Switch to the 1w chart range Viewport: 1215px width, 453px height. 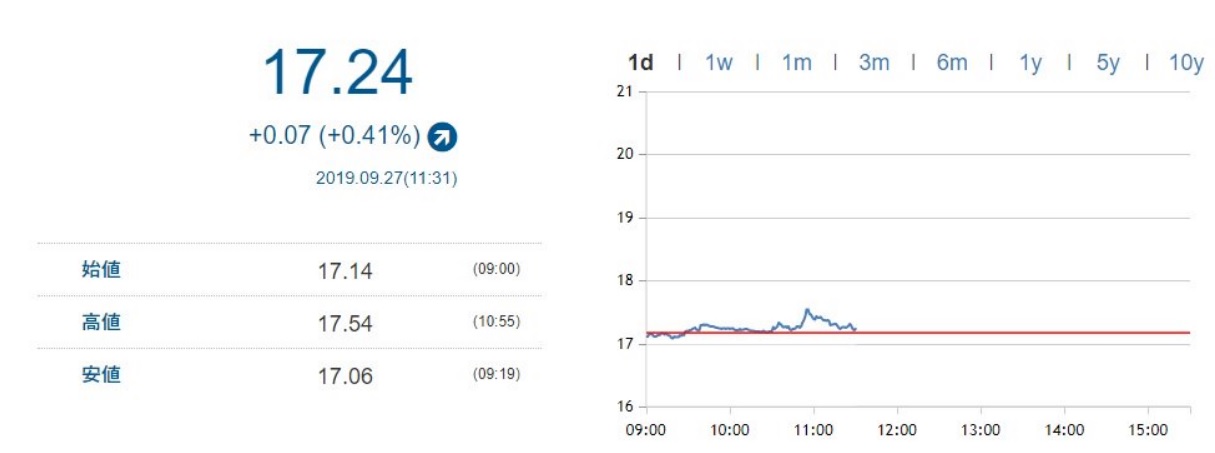[718, 63]
